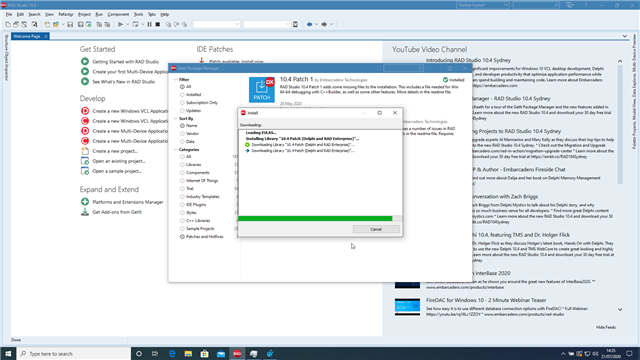
Task: Click Create a new project link
Action: [x=115, y=151]
